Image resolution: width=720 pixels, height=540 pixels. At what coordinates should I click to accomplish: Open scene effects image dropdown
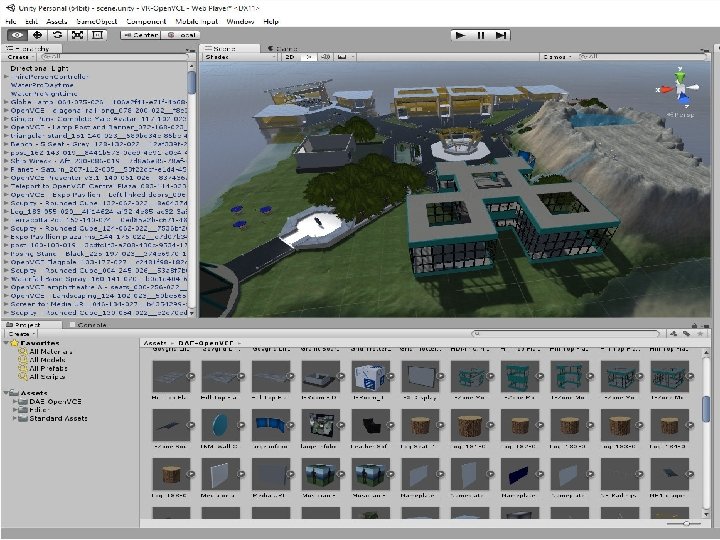click(345, 57)
